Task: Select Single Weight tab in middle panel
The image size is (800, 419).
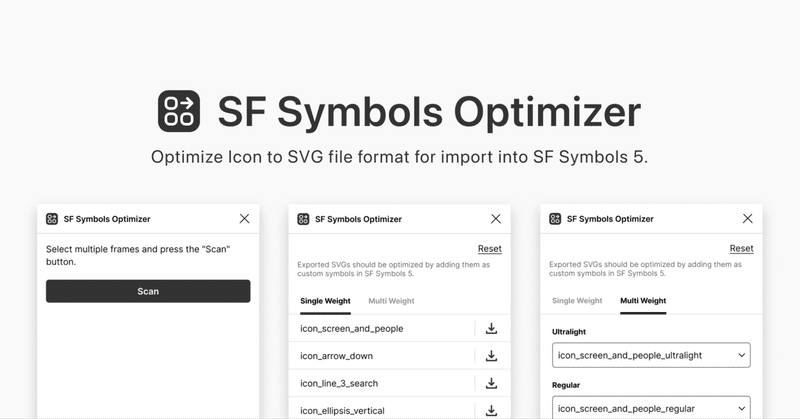Action: click(x=326, y=301)
